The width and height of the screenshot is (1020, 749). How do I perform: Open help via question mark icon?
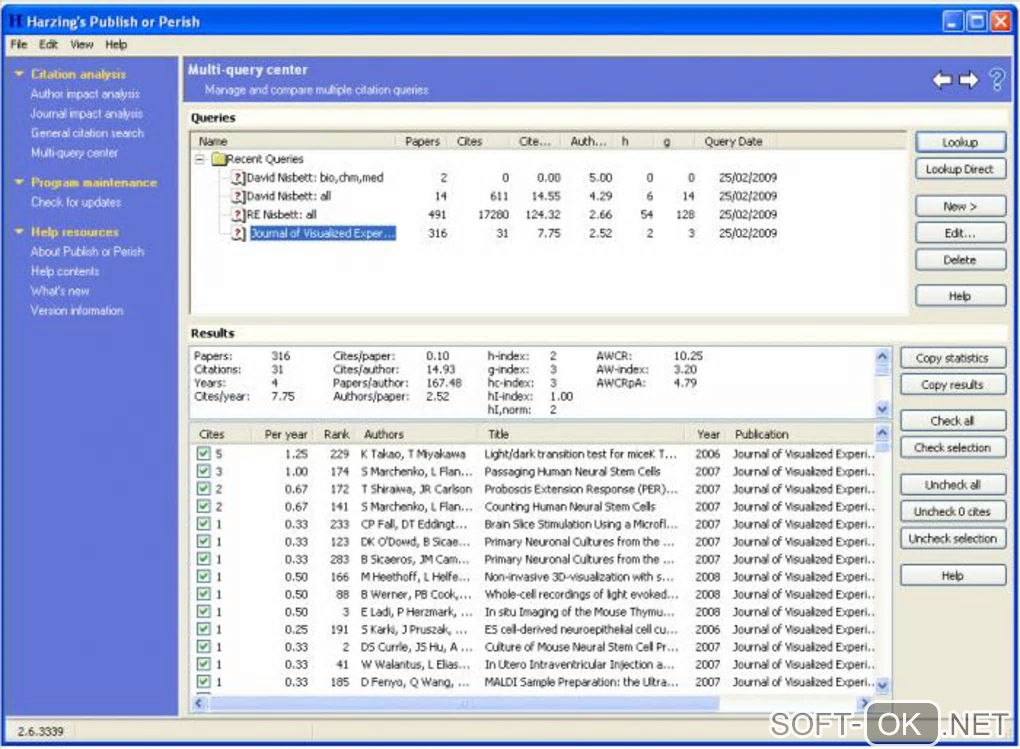(996, 80)
